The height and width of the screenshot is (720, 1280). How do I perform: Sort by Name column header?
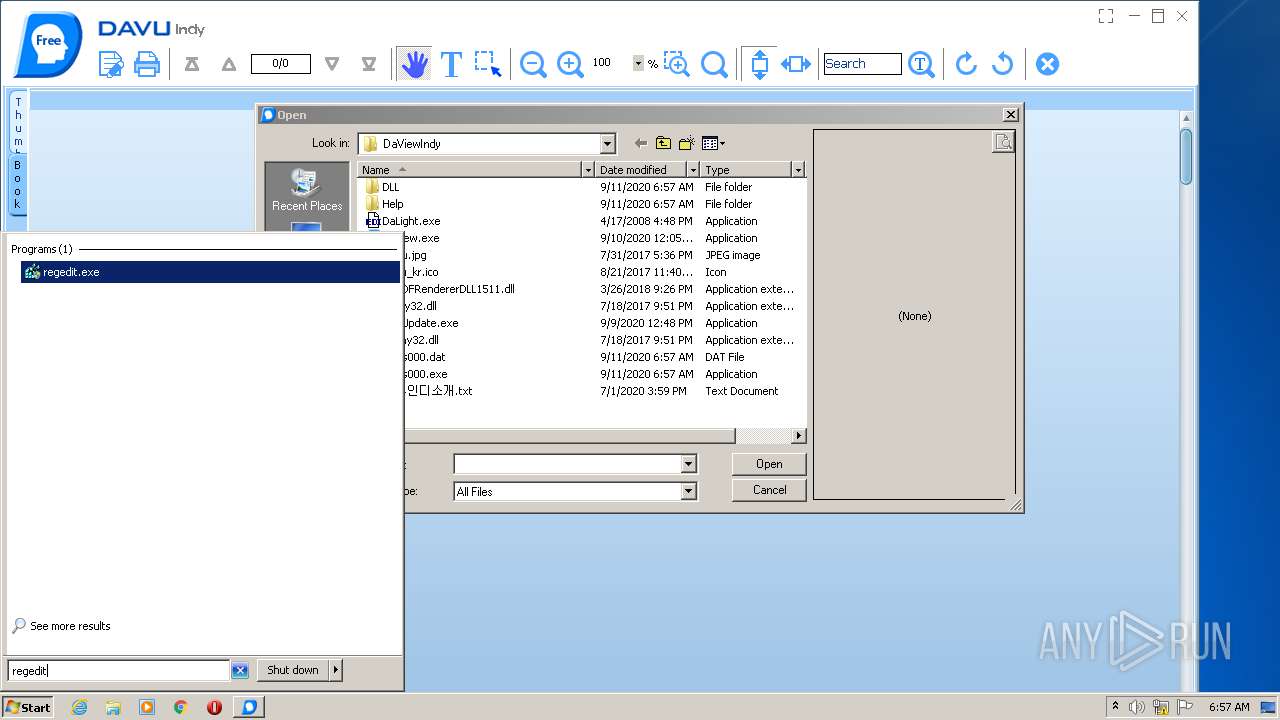[x=469, y=170]
